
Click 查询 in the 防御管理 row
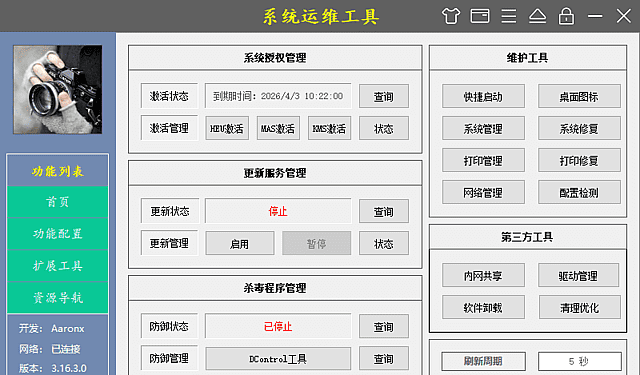pyautogui.click(x=384, y=359)
